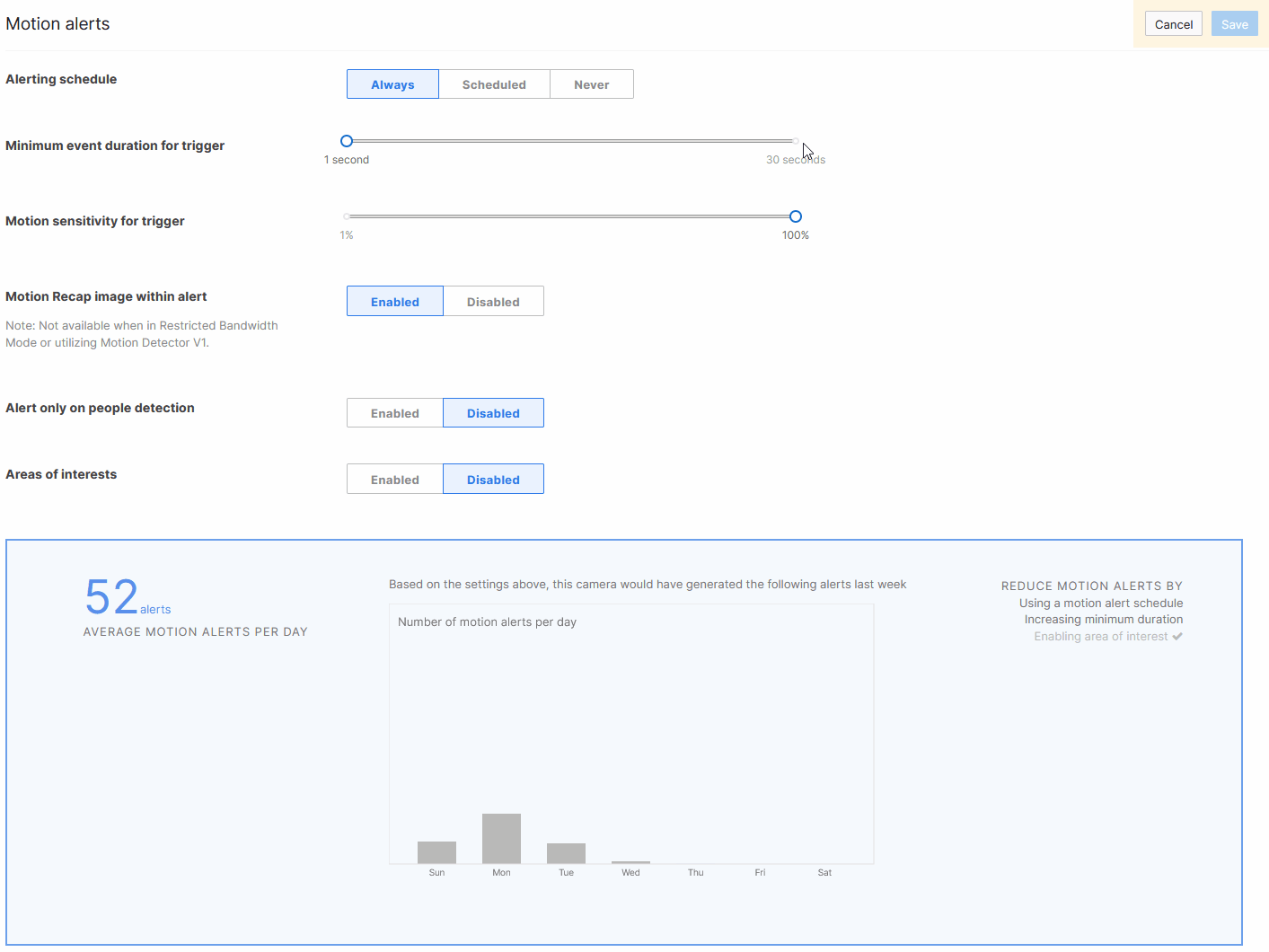Click Enabled for Motion Recap image
The height and width of the screenshot is (952, 1269).
tap(395, 302)
